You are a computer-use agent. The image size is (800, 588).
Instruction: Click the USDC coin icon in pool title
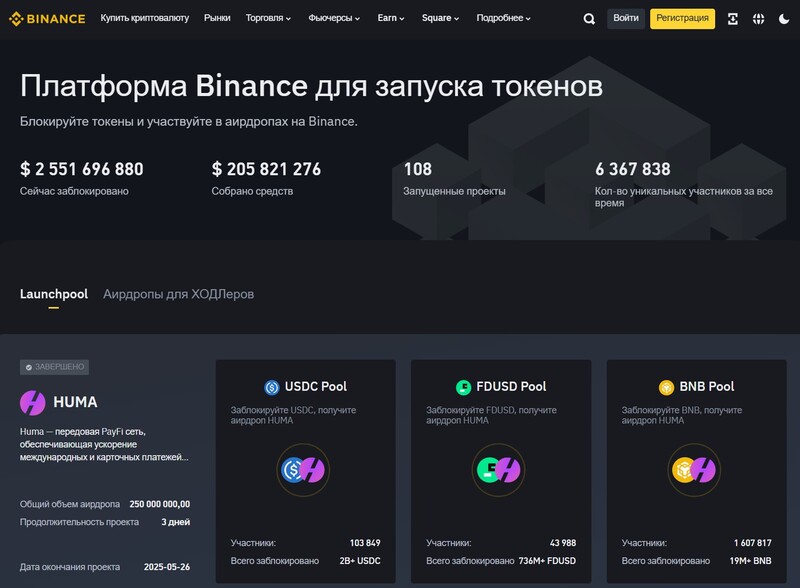(x=271, y=387)
